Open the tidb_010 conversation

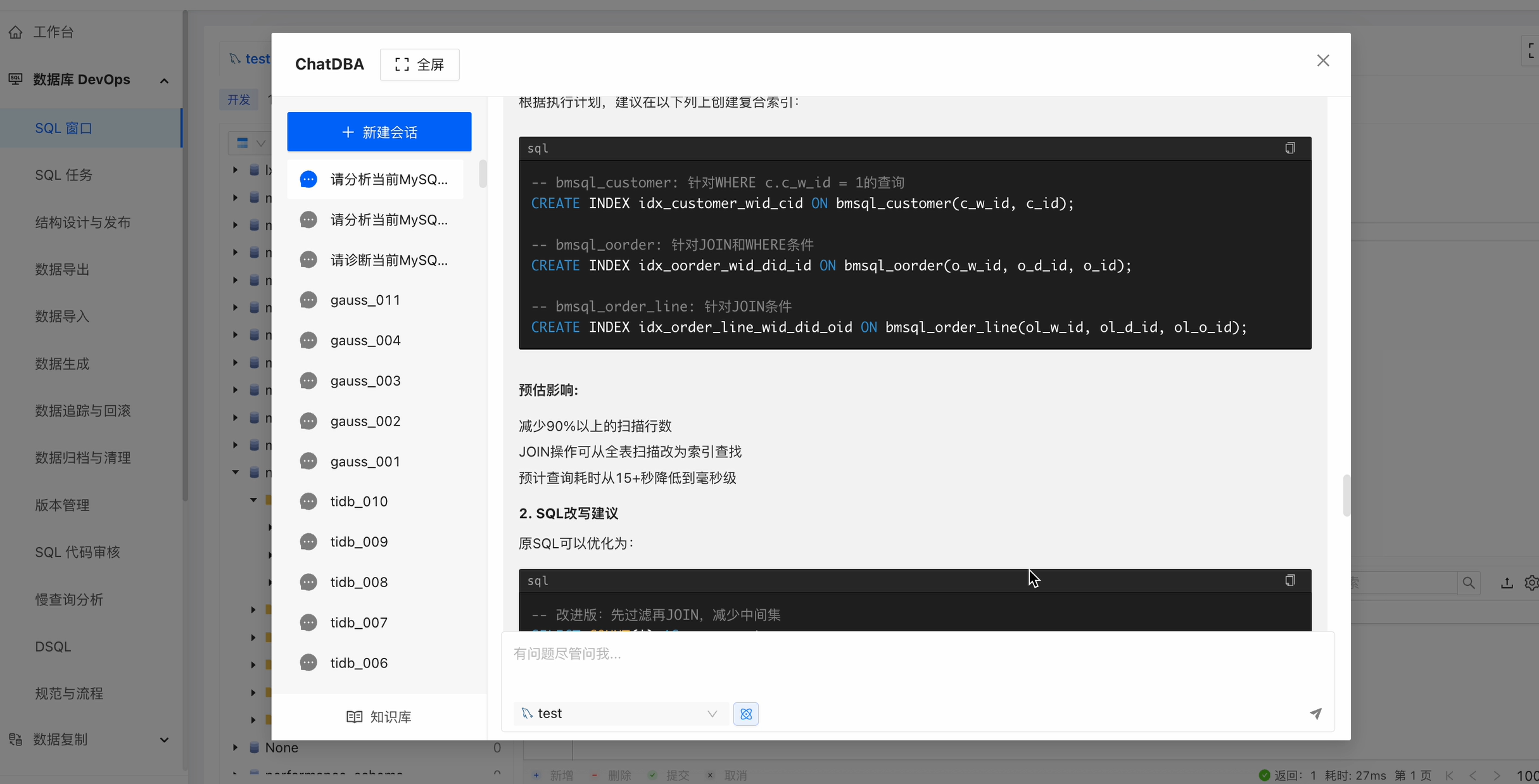[375, 502]
